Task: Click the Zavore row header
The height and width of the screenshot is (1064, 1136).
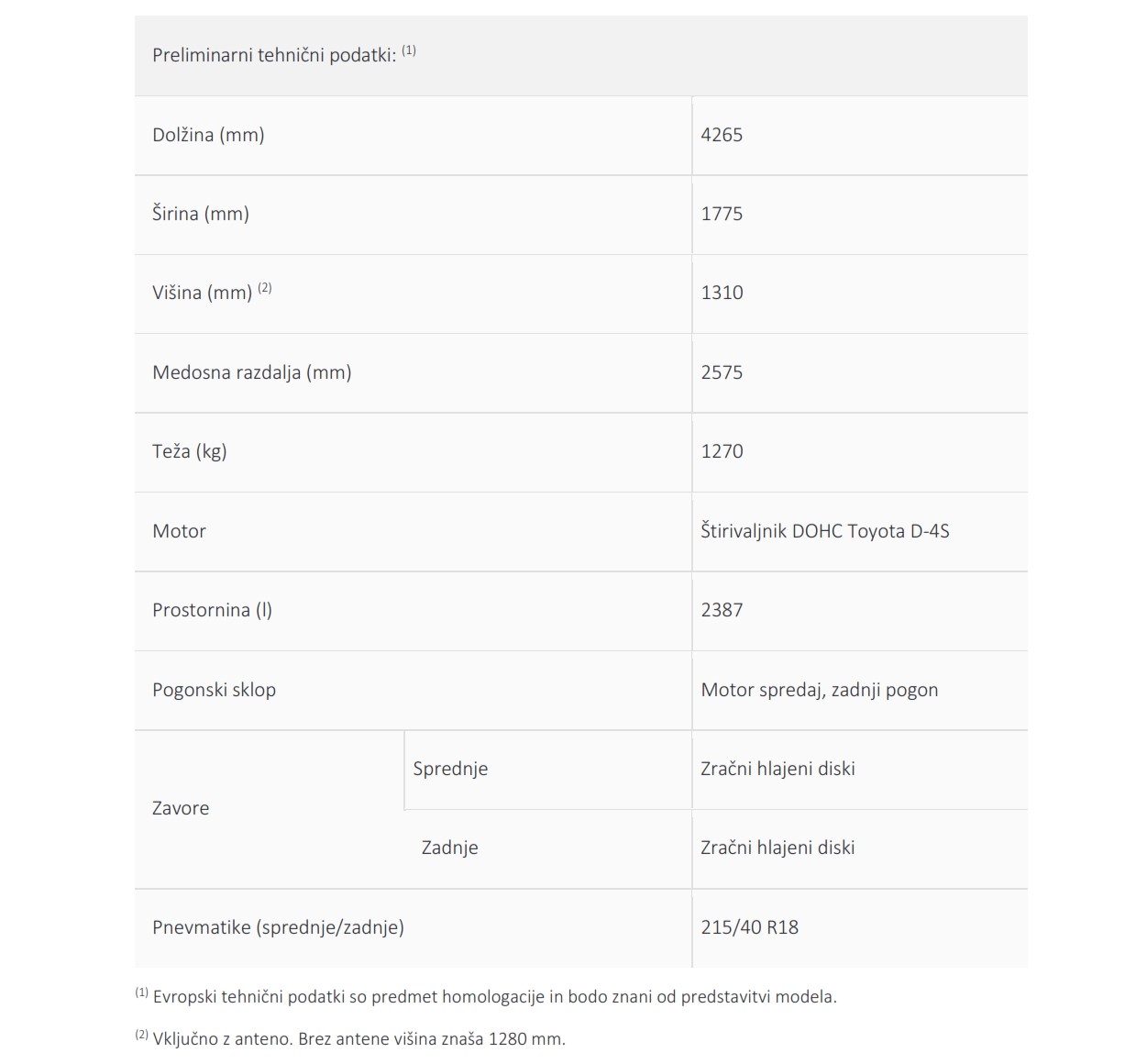Action: (x=181, y=808)
